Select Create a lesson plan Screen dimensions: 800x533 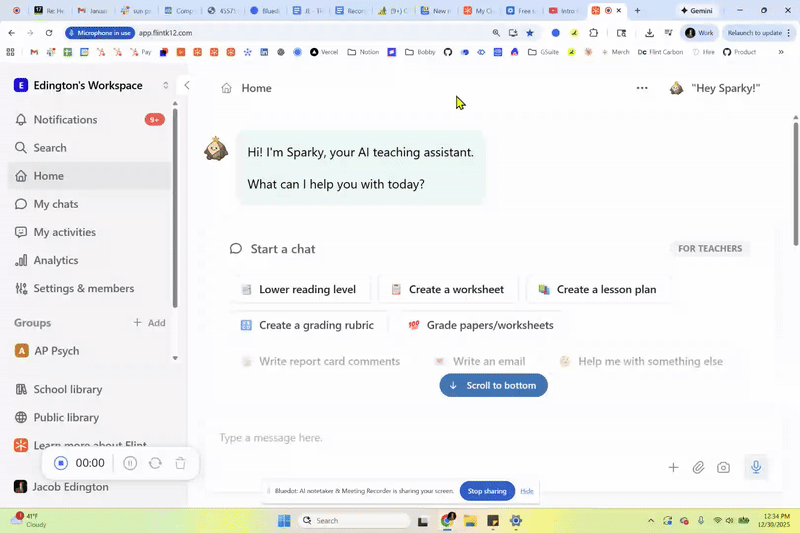click(598, 289)
